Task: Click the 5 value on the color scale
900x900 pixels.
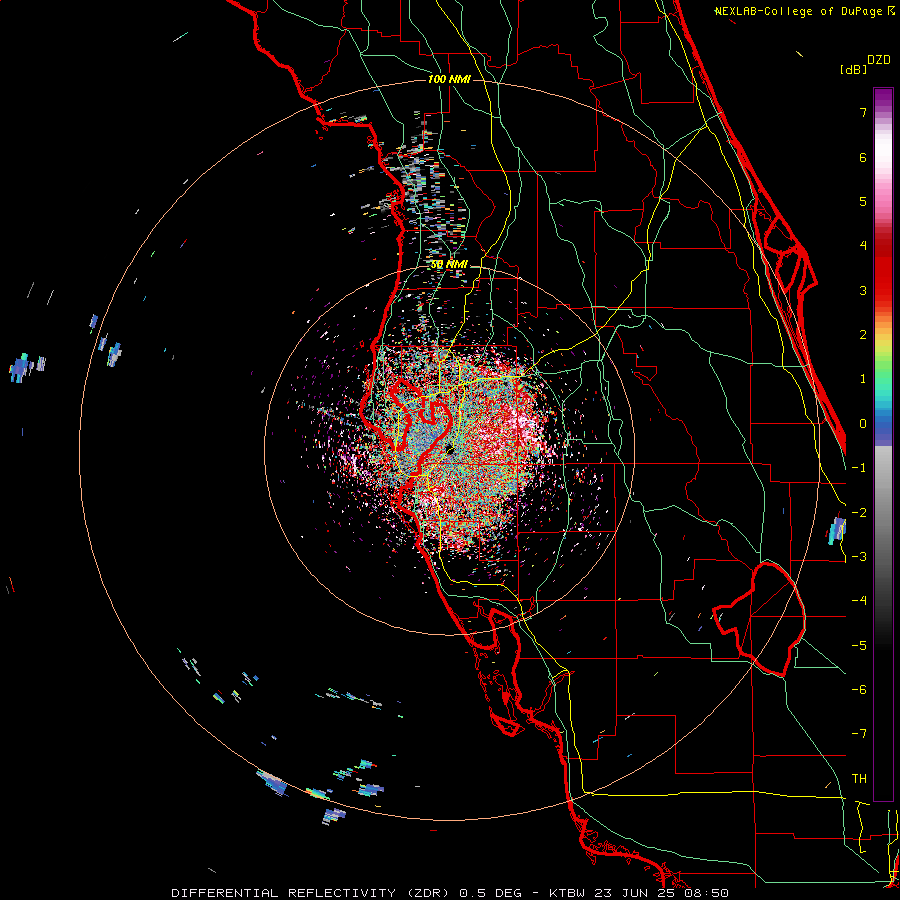Action: point(863,201)
